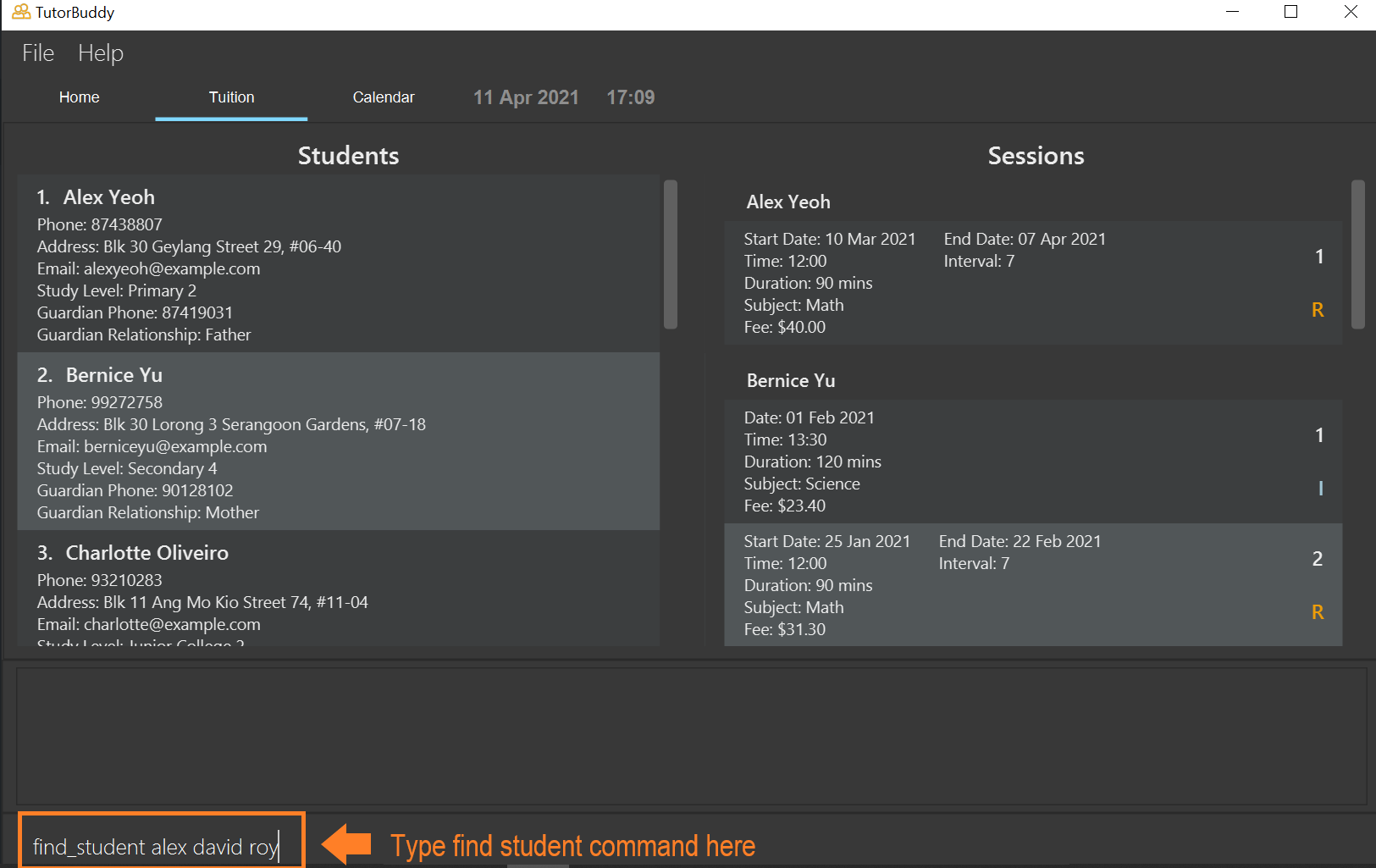Click the email berniceyu@example.com

click(x=175, y=447)
